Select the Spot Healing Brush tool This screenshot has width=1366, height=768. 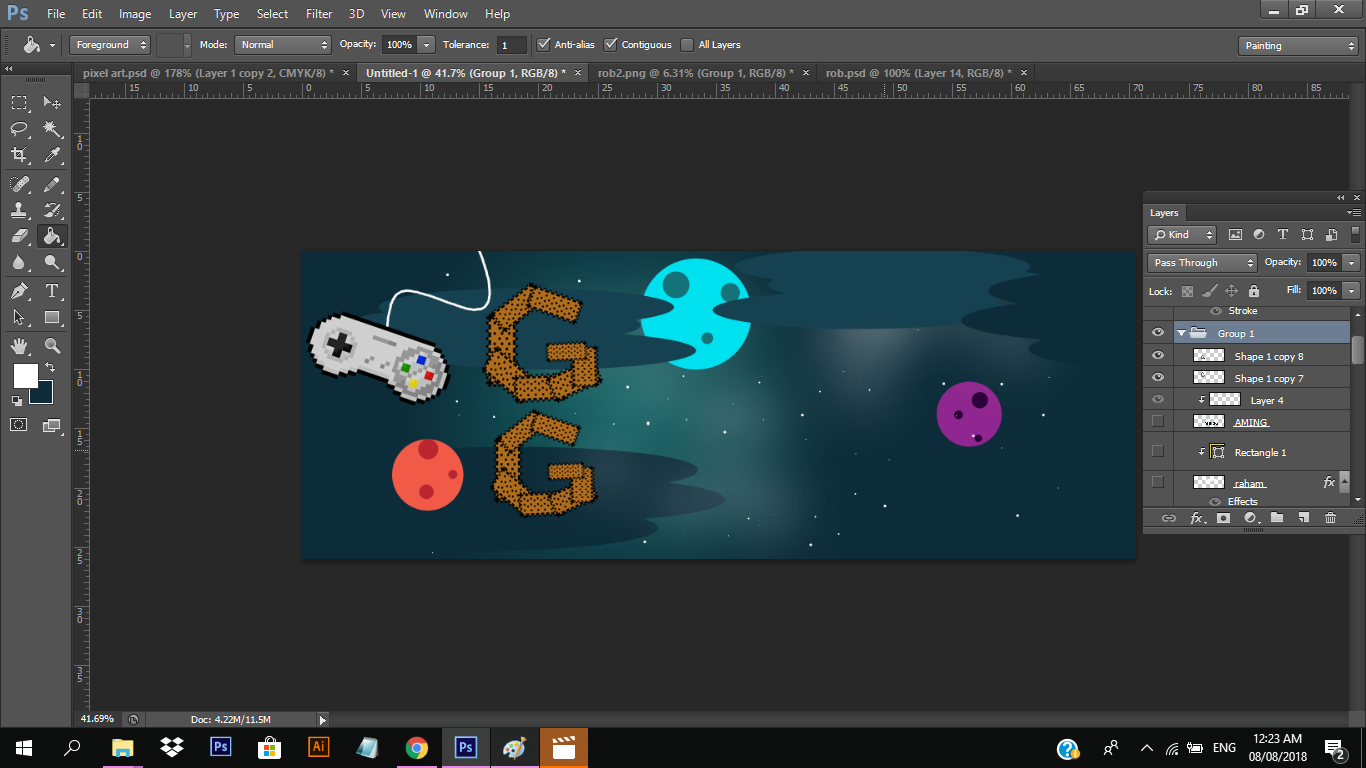coord(19,184)
